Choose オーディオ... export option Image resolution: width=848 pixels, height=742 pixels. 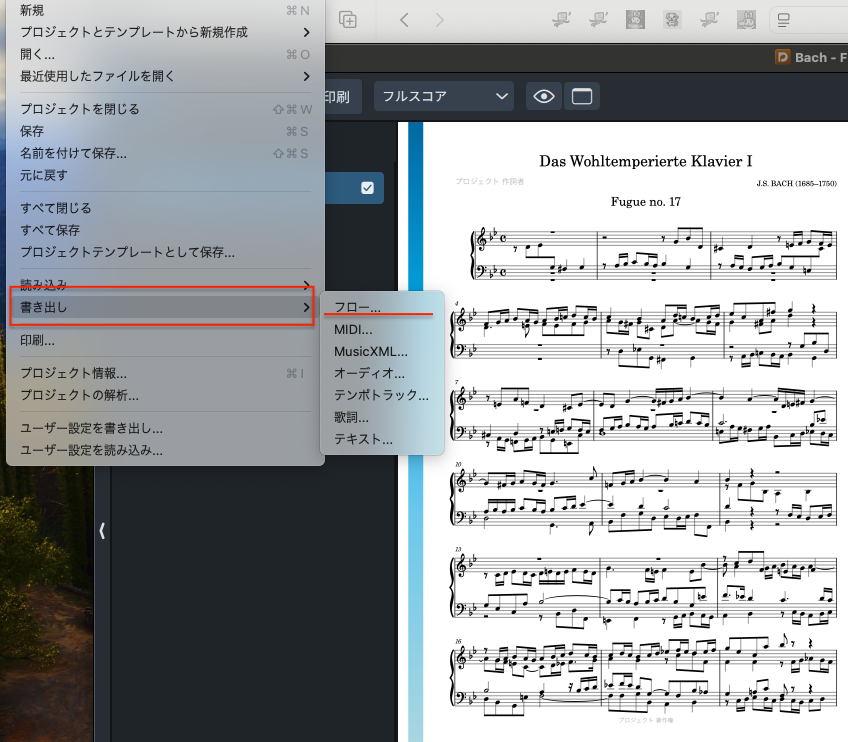click(x=369, y=373)
